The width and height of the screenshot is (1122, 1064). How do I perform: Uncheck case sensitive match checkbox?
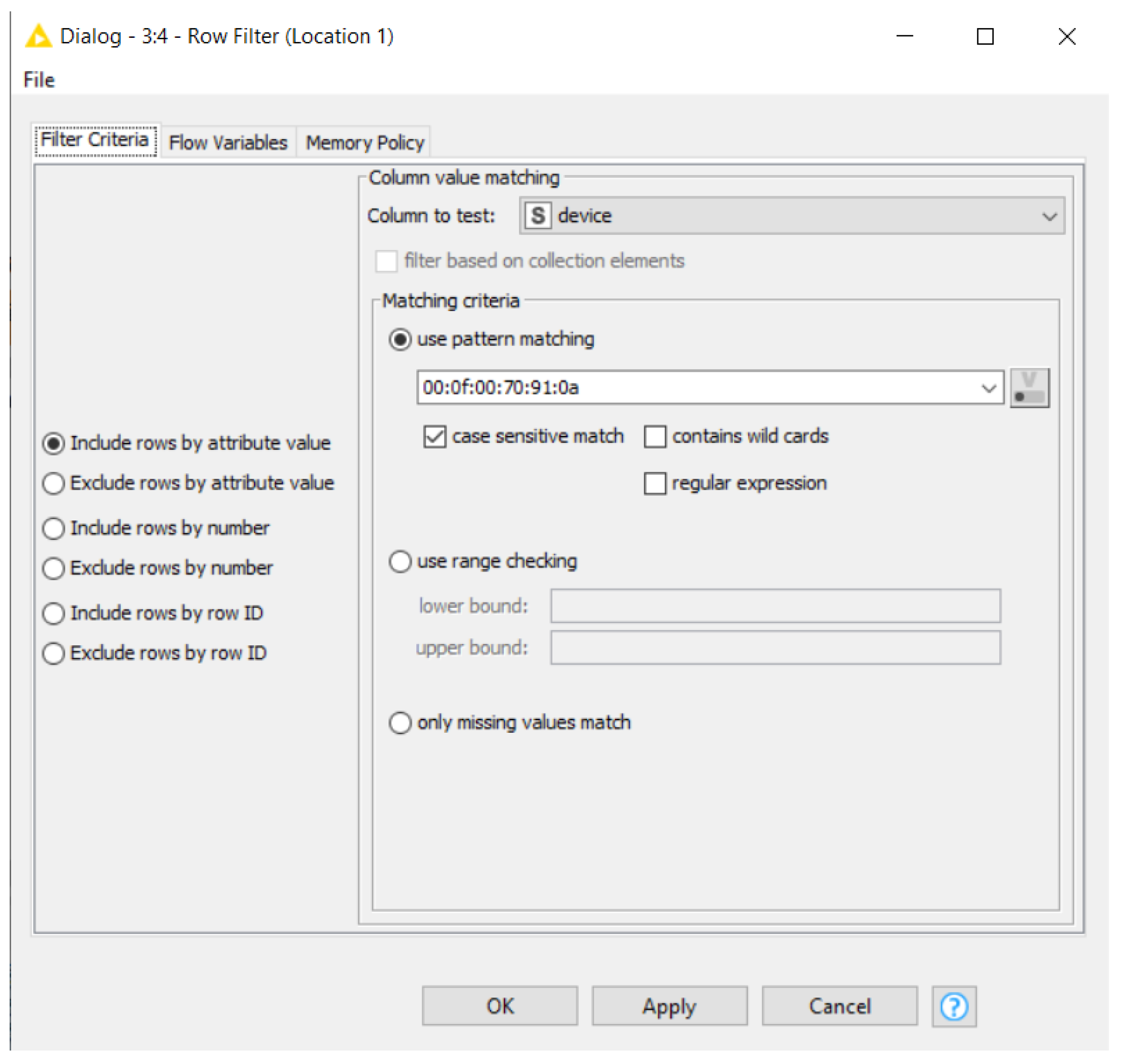[434, 437]
